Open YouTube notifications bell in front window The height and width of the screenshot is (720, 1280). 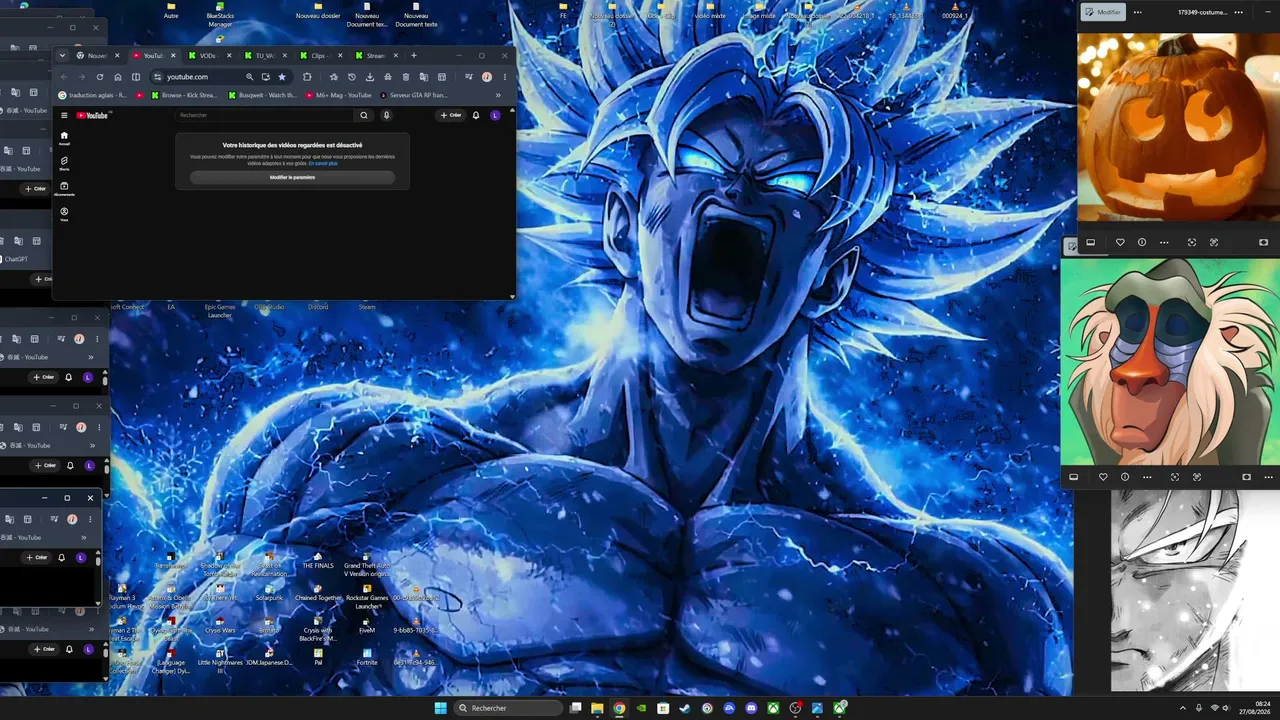476,115
